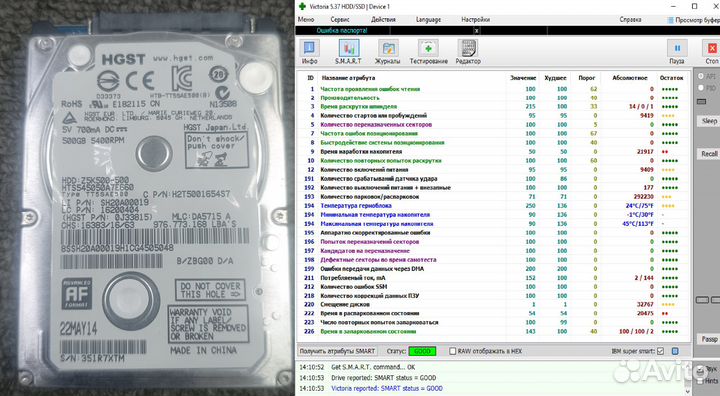Select row Количество парковок/распарковок
Viewport: 720px width, 396px height.
pos(493,197)
